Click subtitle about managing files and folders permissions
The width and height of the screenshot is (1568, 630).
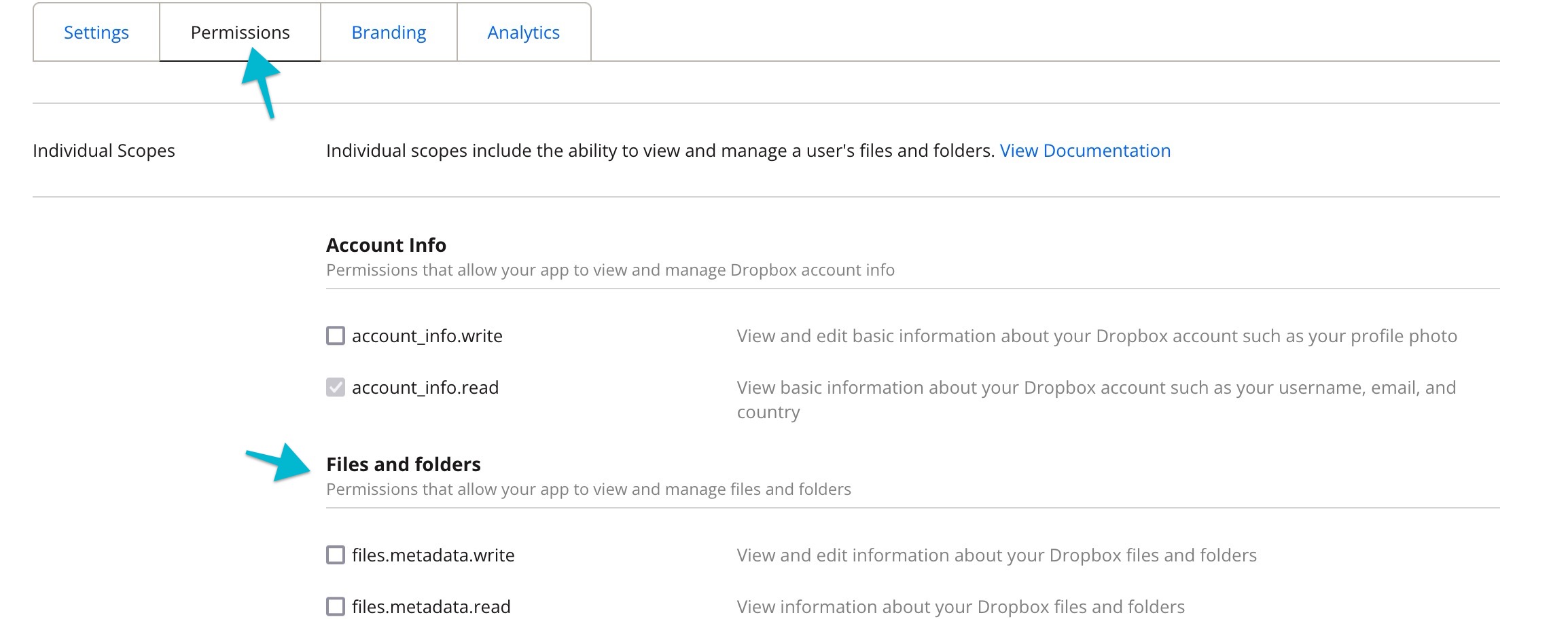coord(588,489)
